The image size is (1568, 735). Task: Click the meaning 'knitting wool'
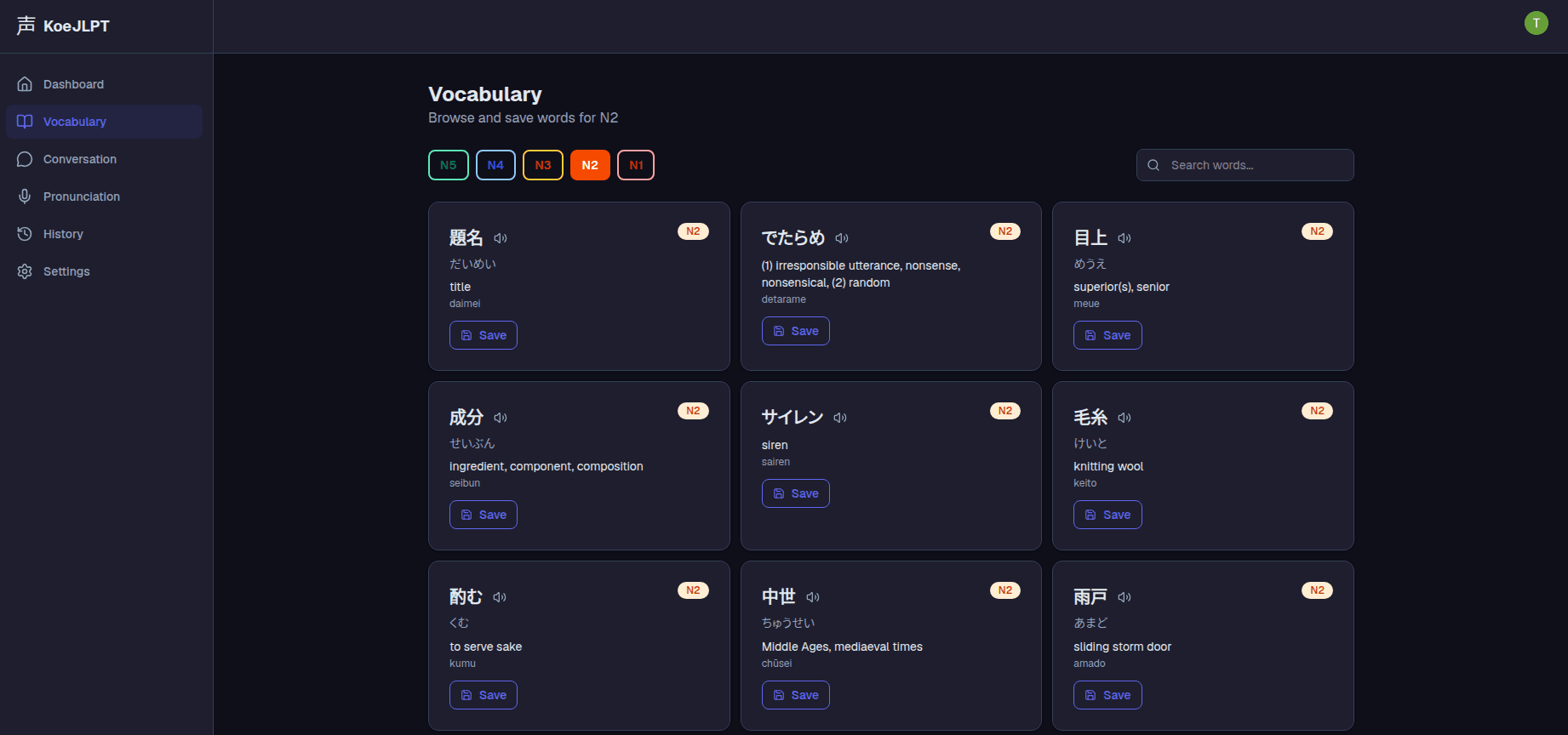[1108, 466]
